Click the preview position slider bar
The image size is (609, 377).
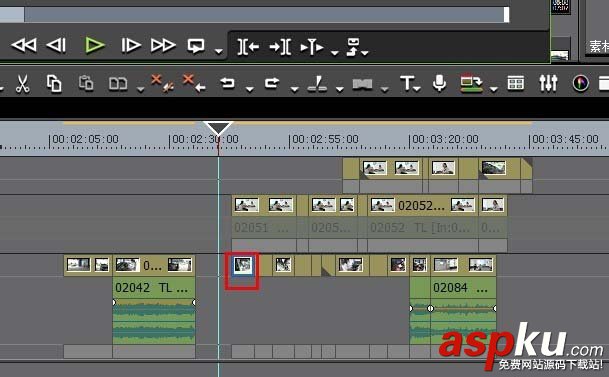pos(254,15)
